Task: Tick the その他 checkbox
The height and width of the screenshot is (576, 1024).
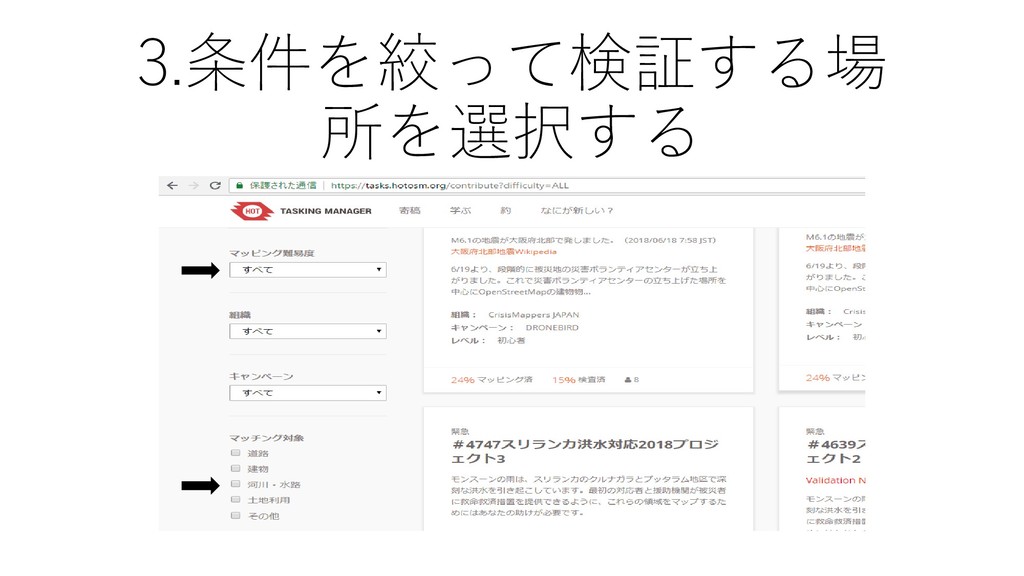Action: click(x=235, y=515)
